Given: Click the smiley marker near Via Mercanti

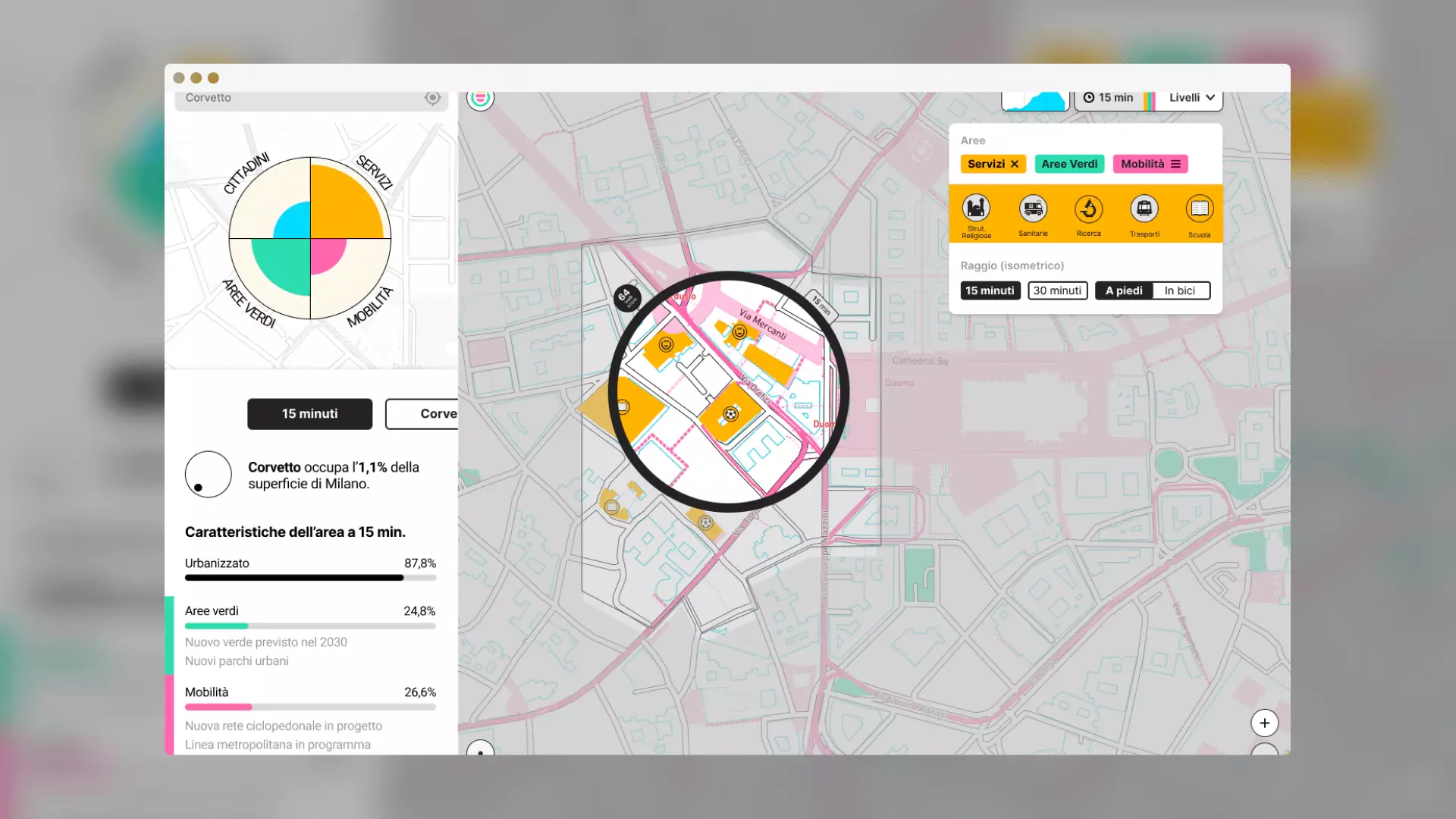Looking at the screenshot, I should 739,331.
